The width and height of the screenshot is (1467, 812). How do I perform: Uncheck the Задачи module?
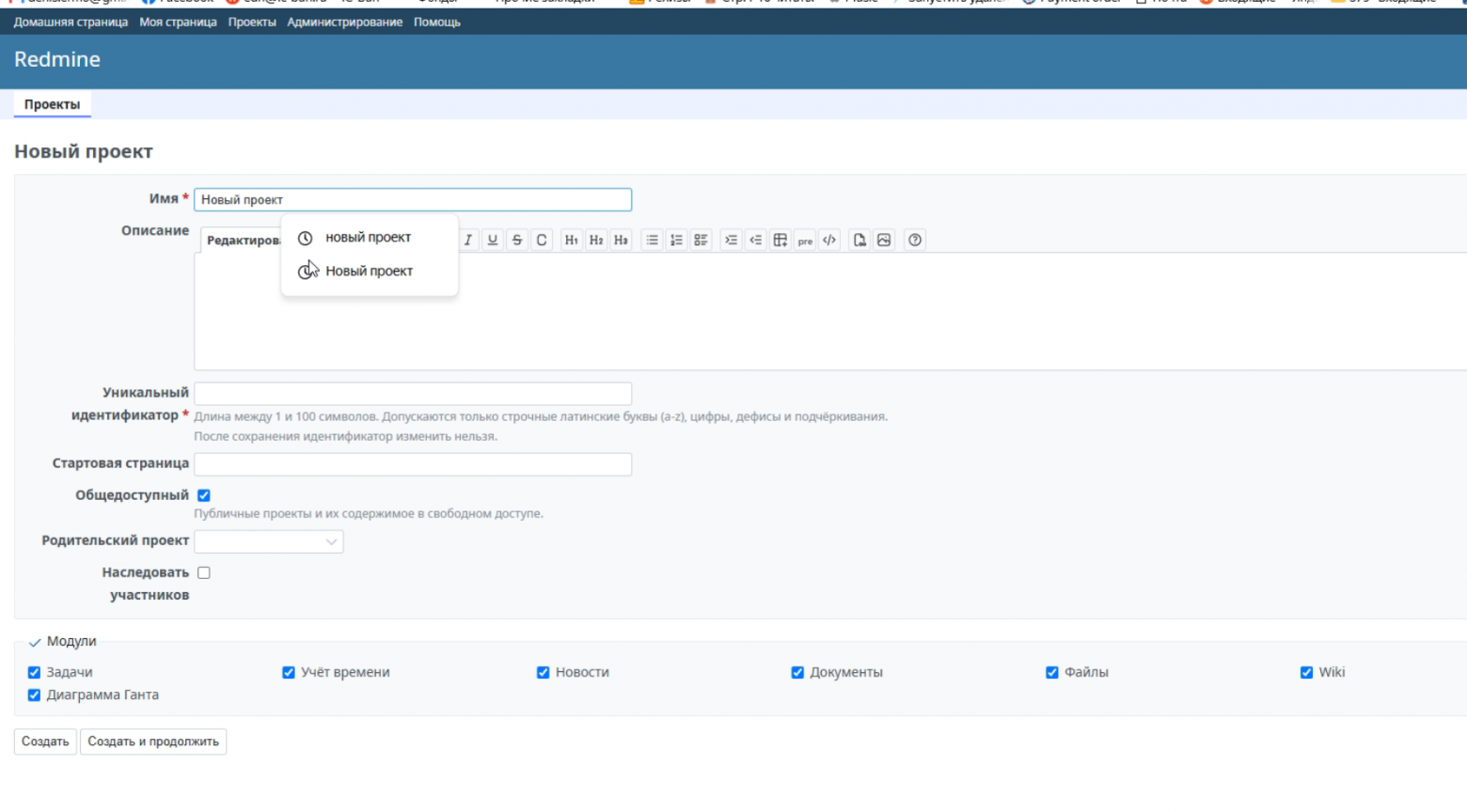34,672
